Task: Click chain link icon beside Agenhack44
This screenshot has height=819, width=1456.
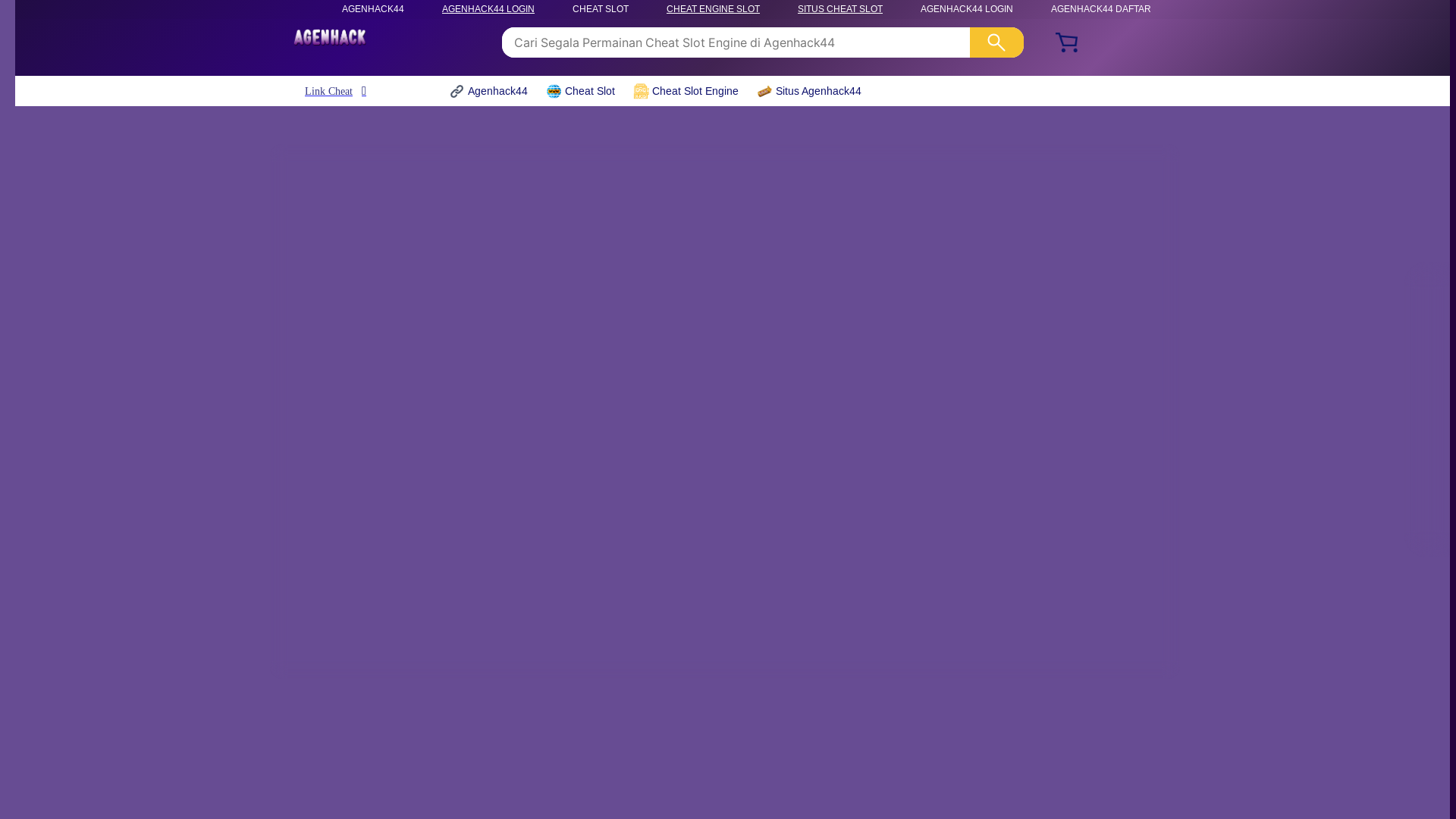Action: tap(457, 91)
